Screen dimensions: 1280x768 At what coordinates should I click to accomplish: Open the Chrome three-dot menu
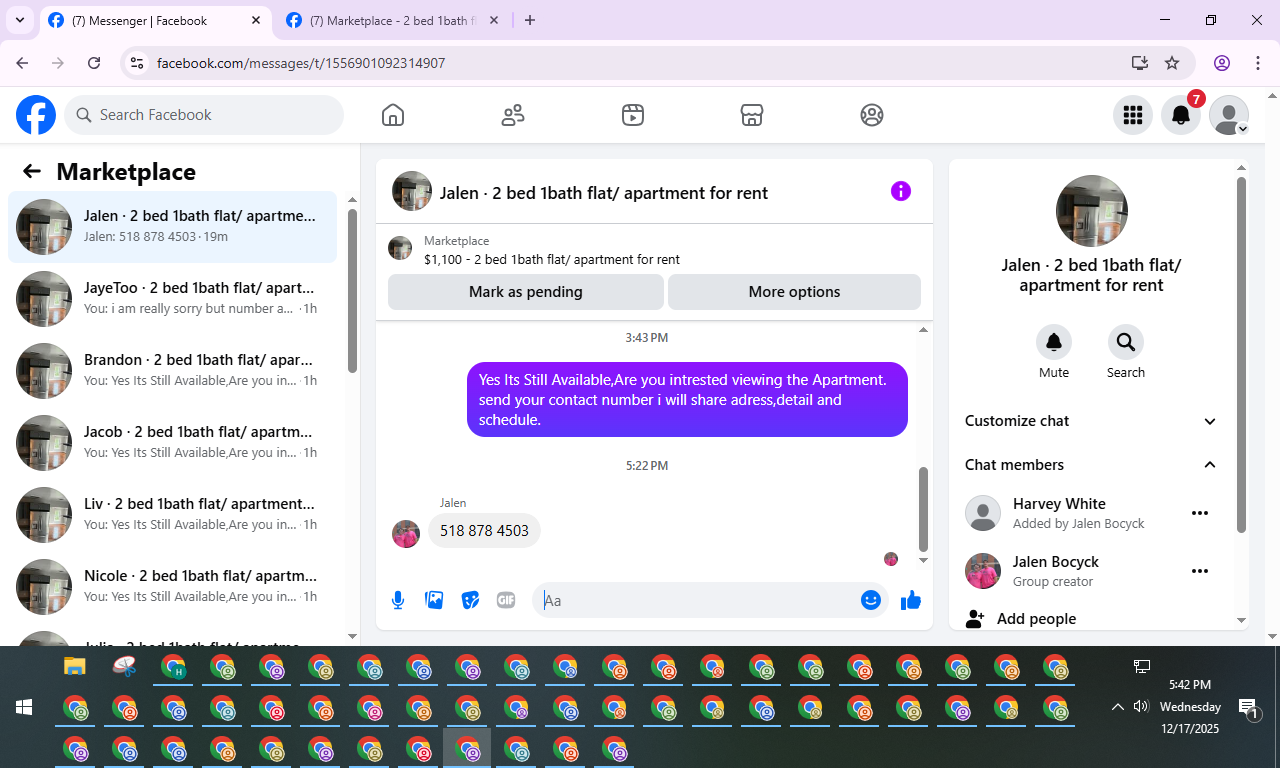tap(1258, 63)
